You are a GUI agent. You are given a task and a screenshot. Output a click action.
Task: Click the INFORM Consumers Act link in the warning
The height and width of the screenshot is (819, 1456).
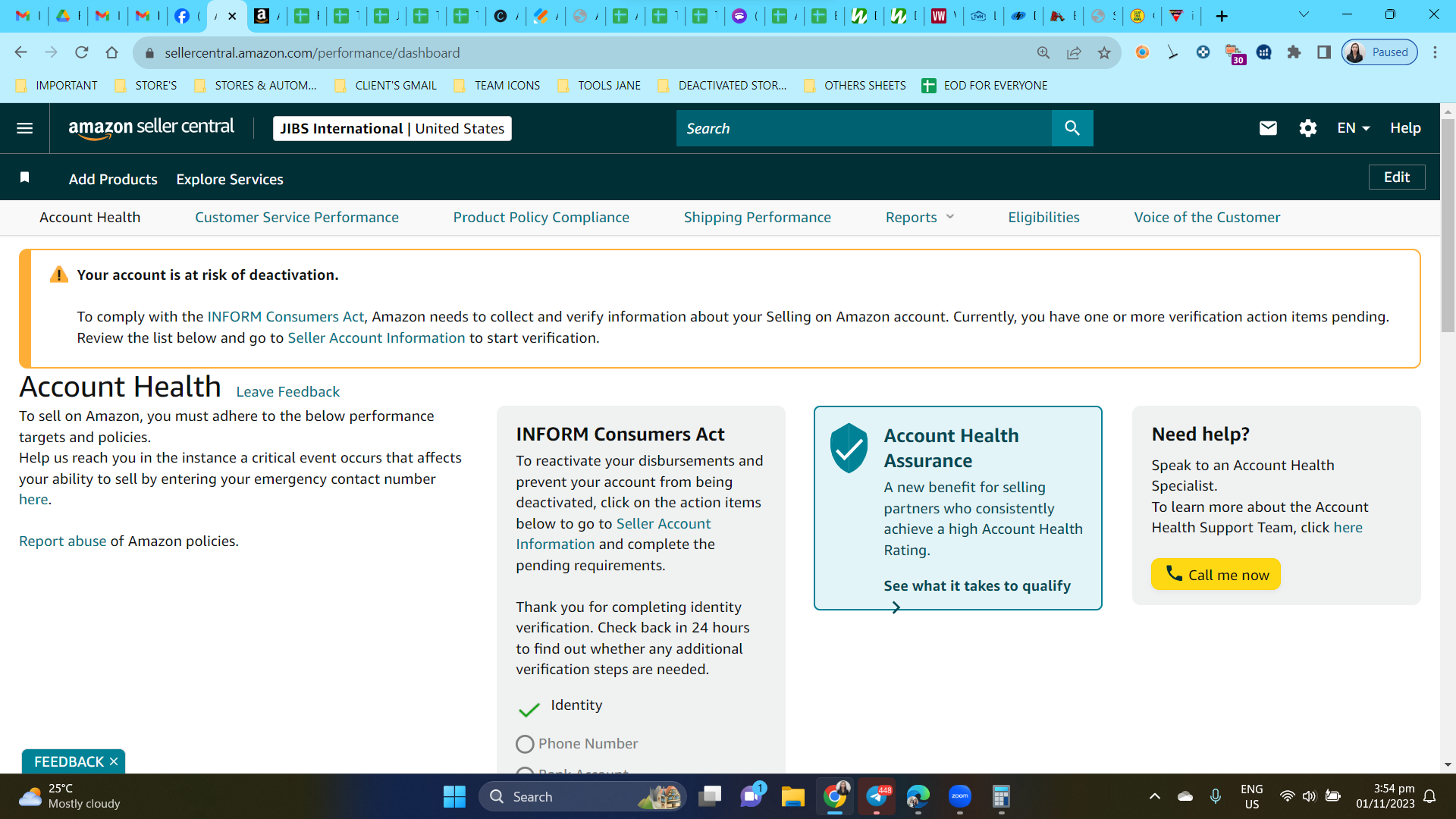pos(286,316)
